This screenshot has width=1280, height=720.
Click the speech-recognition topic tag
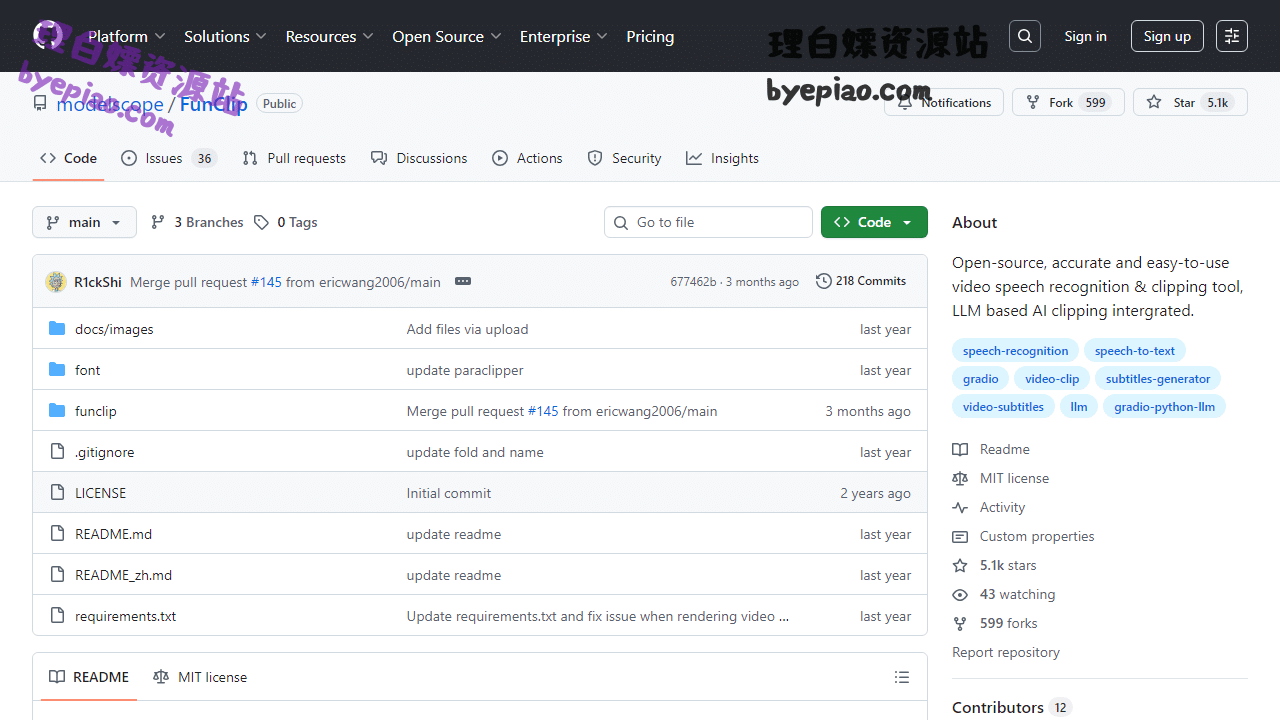[1015, 351]
